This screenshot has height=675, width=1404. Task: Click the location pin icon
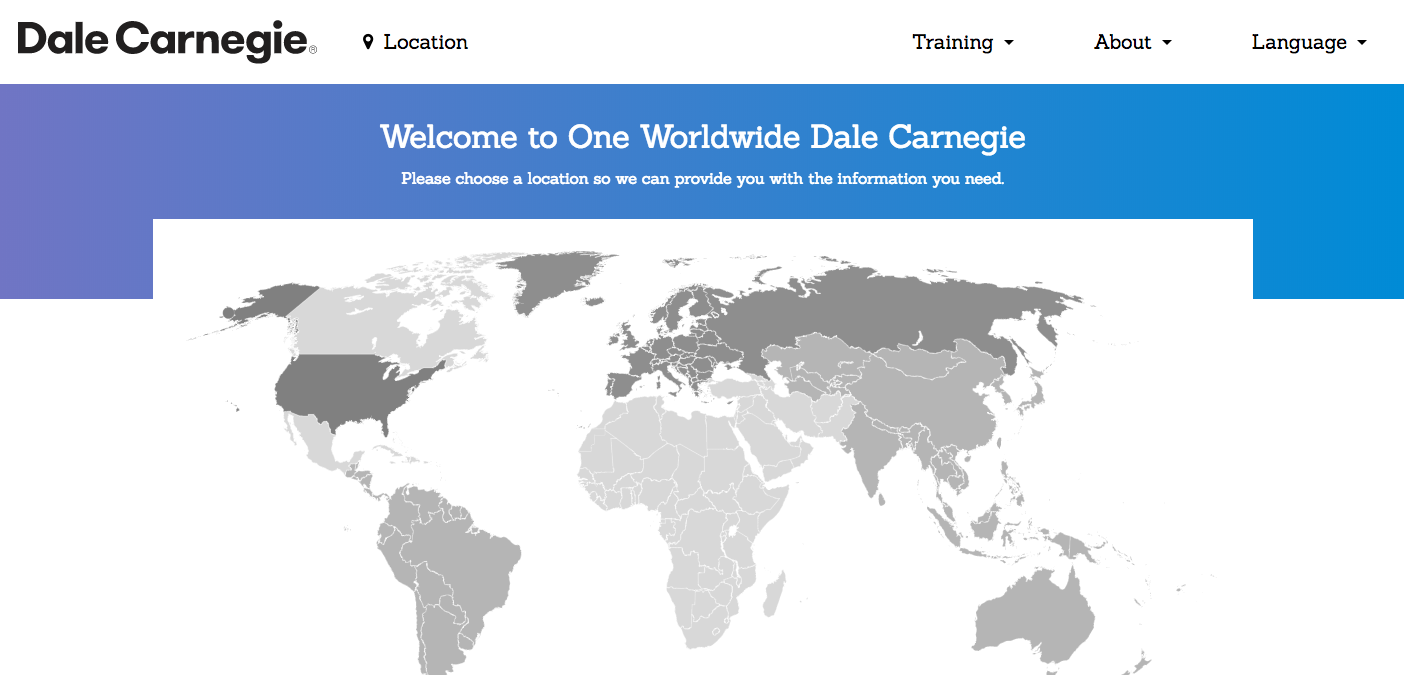point(368,42)
